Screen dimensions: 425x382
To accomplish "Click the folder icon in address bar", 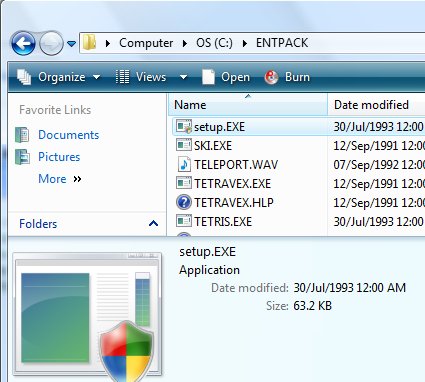I will pos(90,43).
